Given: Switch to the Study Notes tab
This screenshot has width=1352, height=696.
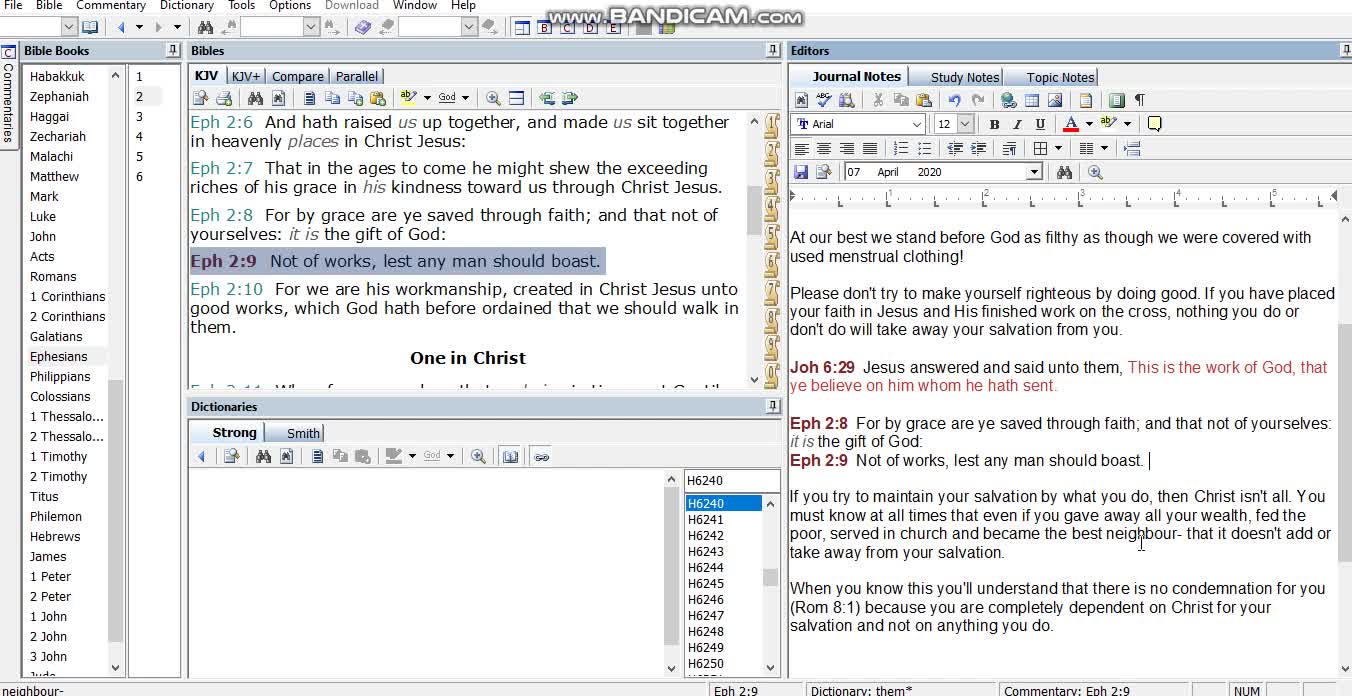Looking at the screenshot, I should [964, 77].
